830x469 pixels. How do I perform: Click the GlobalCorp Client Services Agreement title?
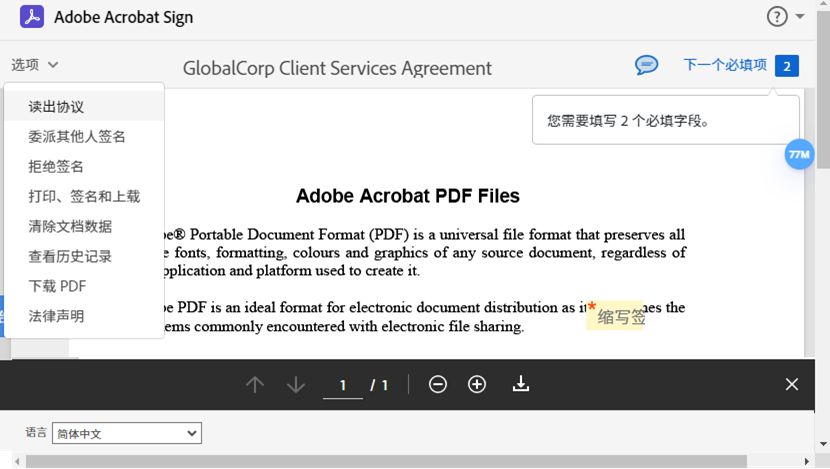point(337,68)
